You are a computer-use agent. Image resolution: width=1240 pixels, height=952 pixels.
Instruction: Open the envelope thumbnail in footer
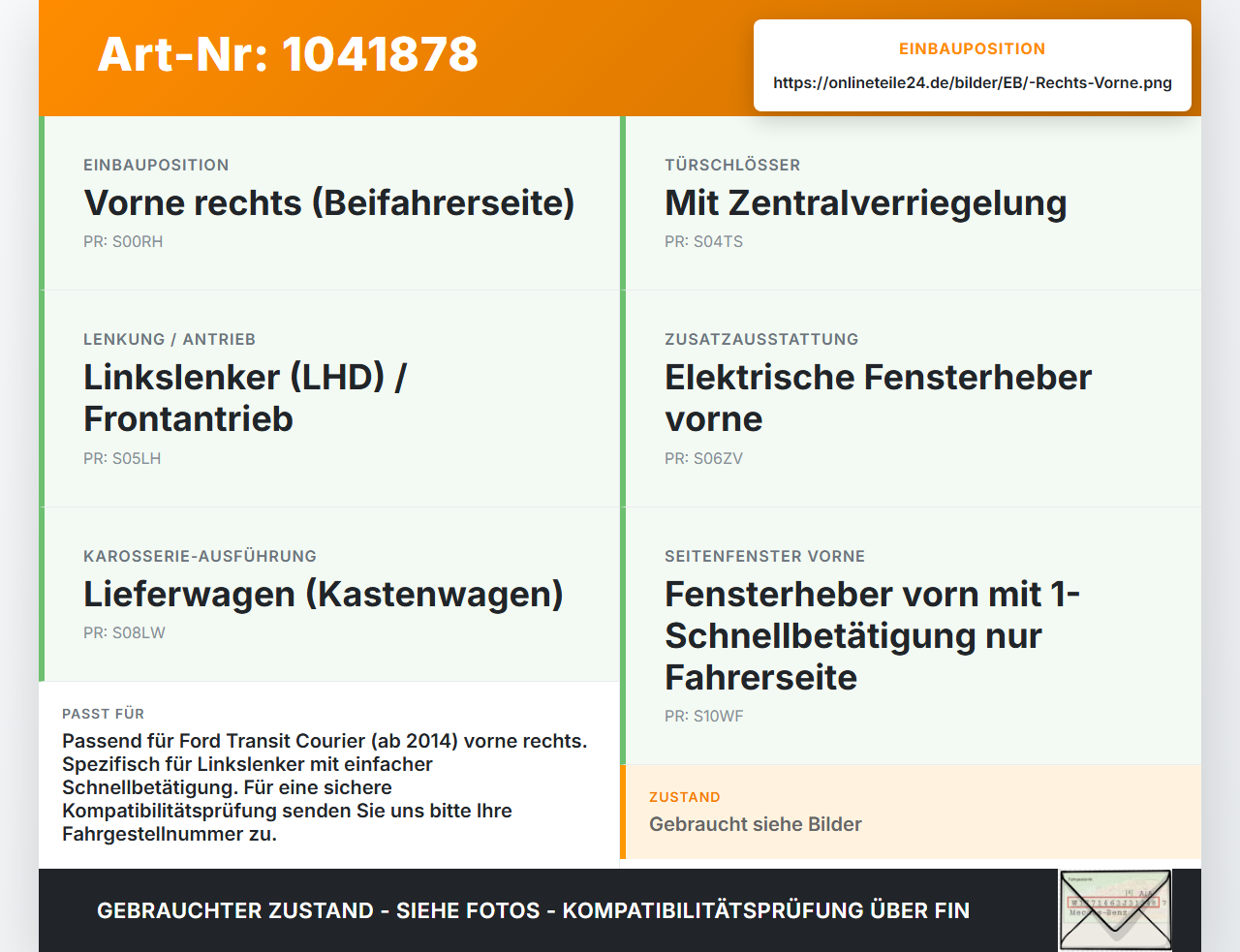(1115, 910)
